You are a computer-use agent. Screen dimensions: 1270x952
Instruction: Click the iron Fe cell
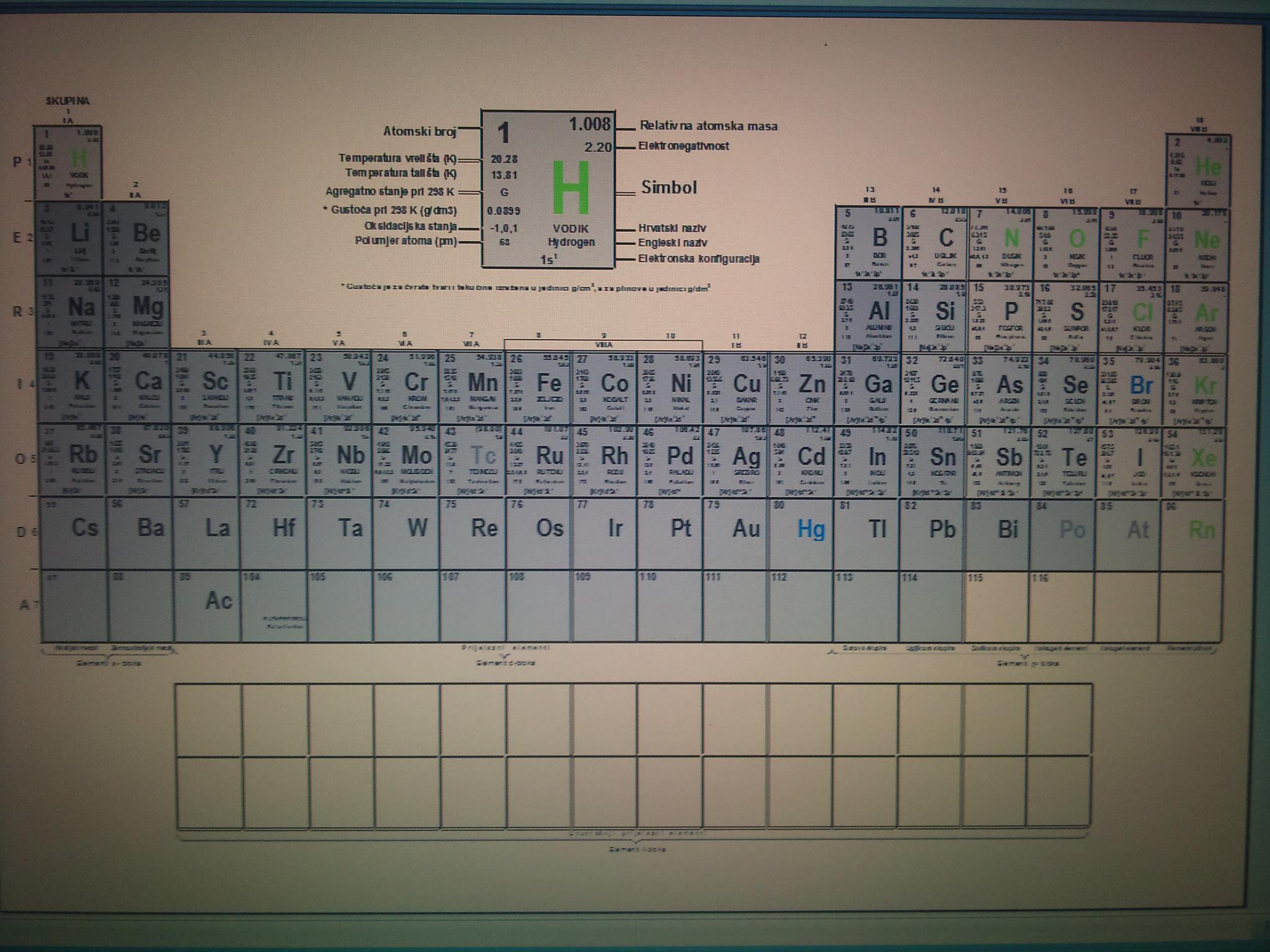point(538,388)
